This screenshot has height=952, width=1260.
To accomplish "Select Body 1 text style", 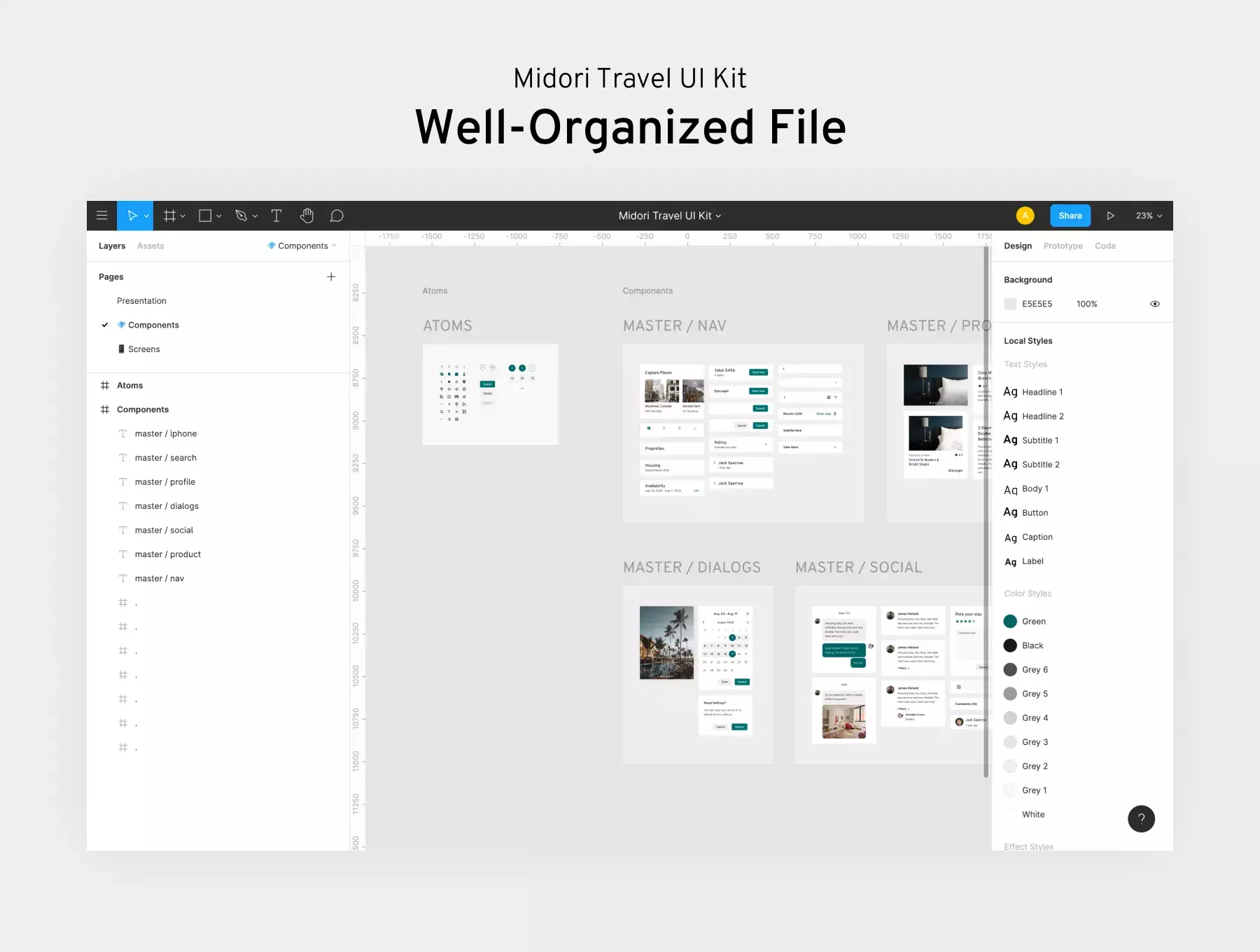I will [x=1026, y=489].
